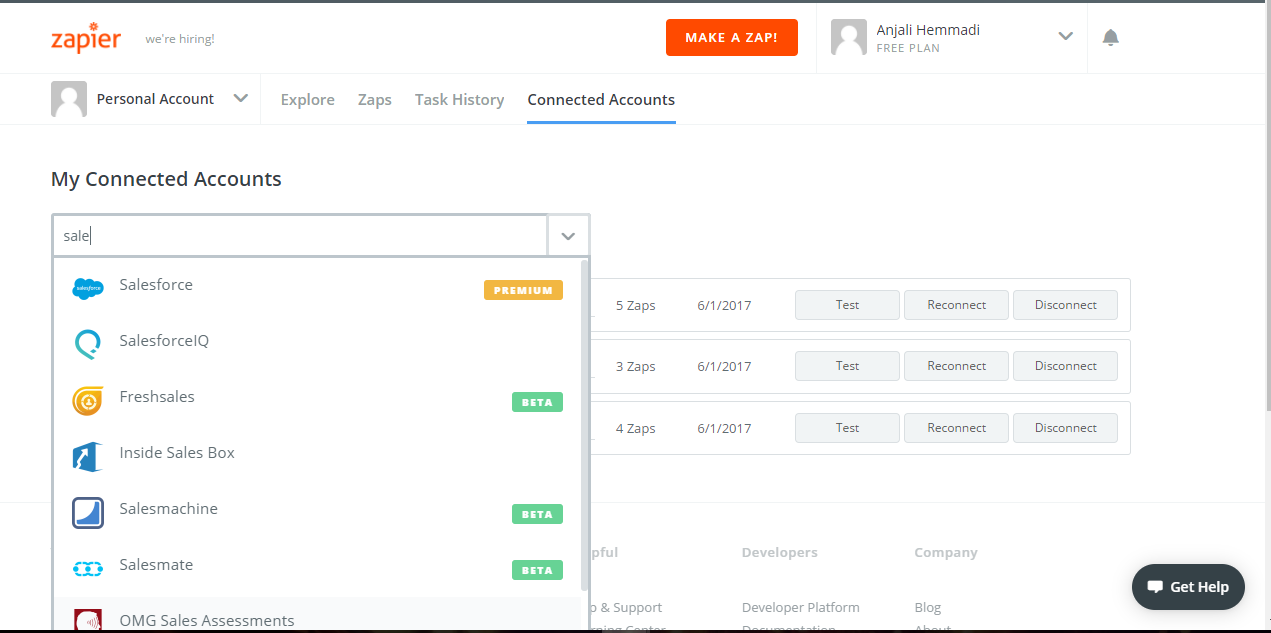This screenshot has width=1271, height=633.
Task: Click the 6/1/2017 date beside 5 Zaps
Action: coord(724,305)
